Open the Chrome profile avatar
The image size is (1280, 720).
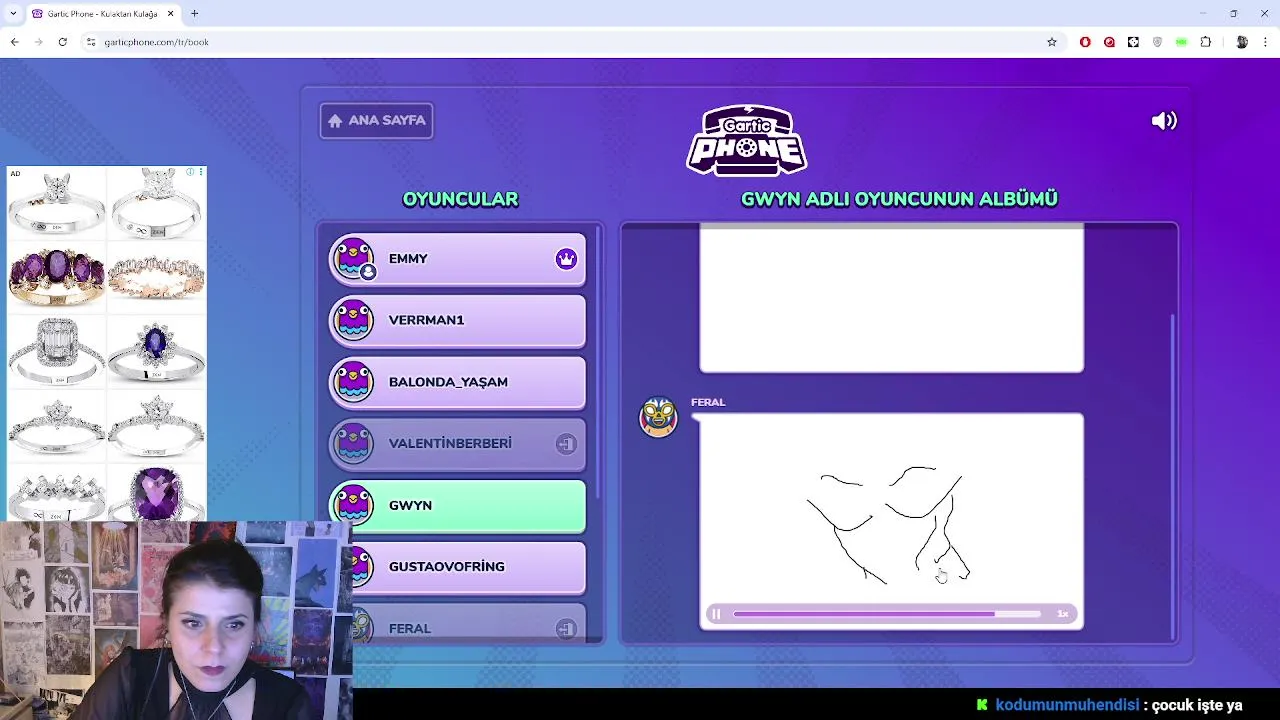pos(1242,42)
